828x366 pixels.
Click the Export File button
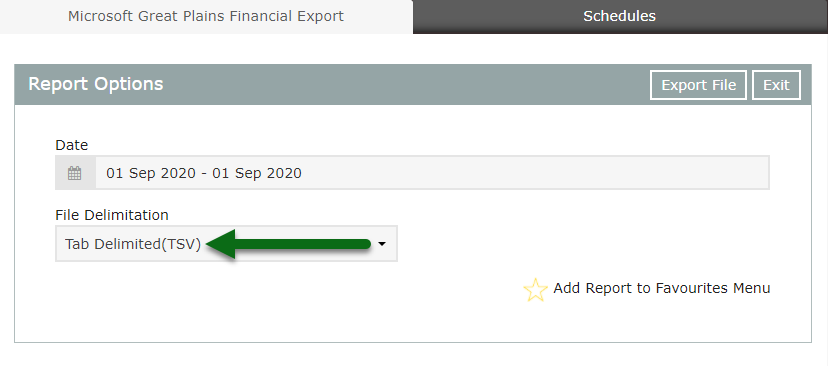click(698, 85)
